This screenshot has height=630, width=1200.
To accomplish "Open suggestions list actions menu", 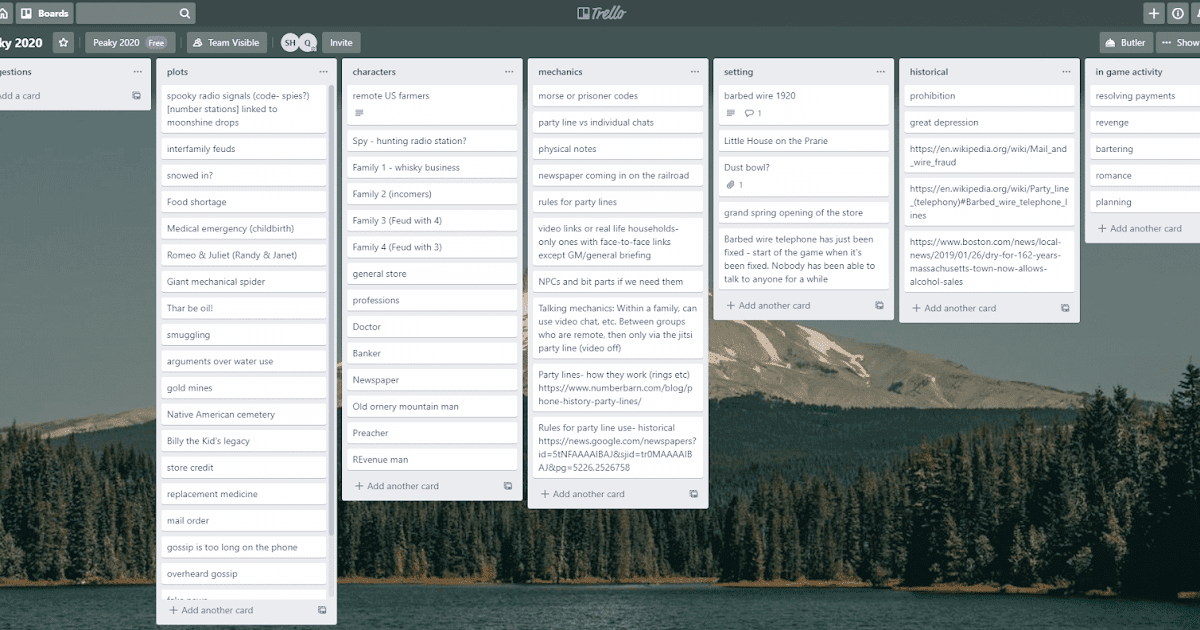I will (x=137, y=72).
